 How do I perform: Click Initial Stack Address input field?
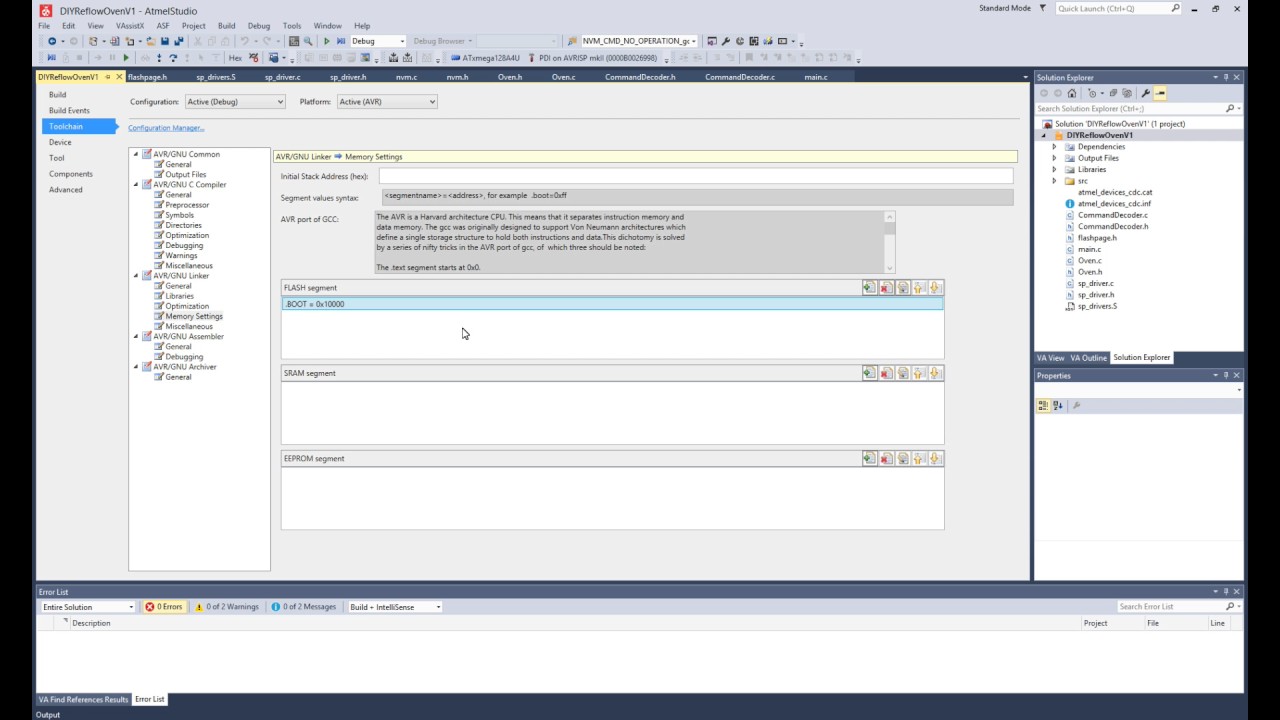pos(696,176)
